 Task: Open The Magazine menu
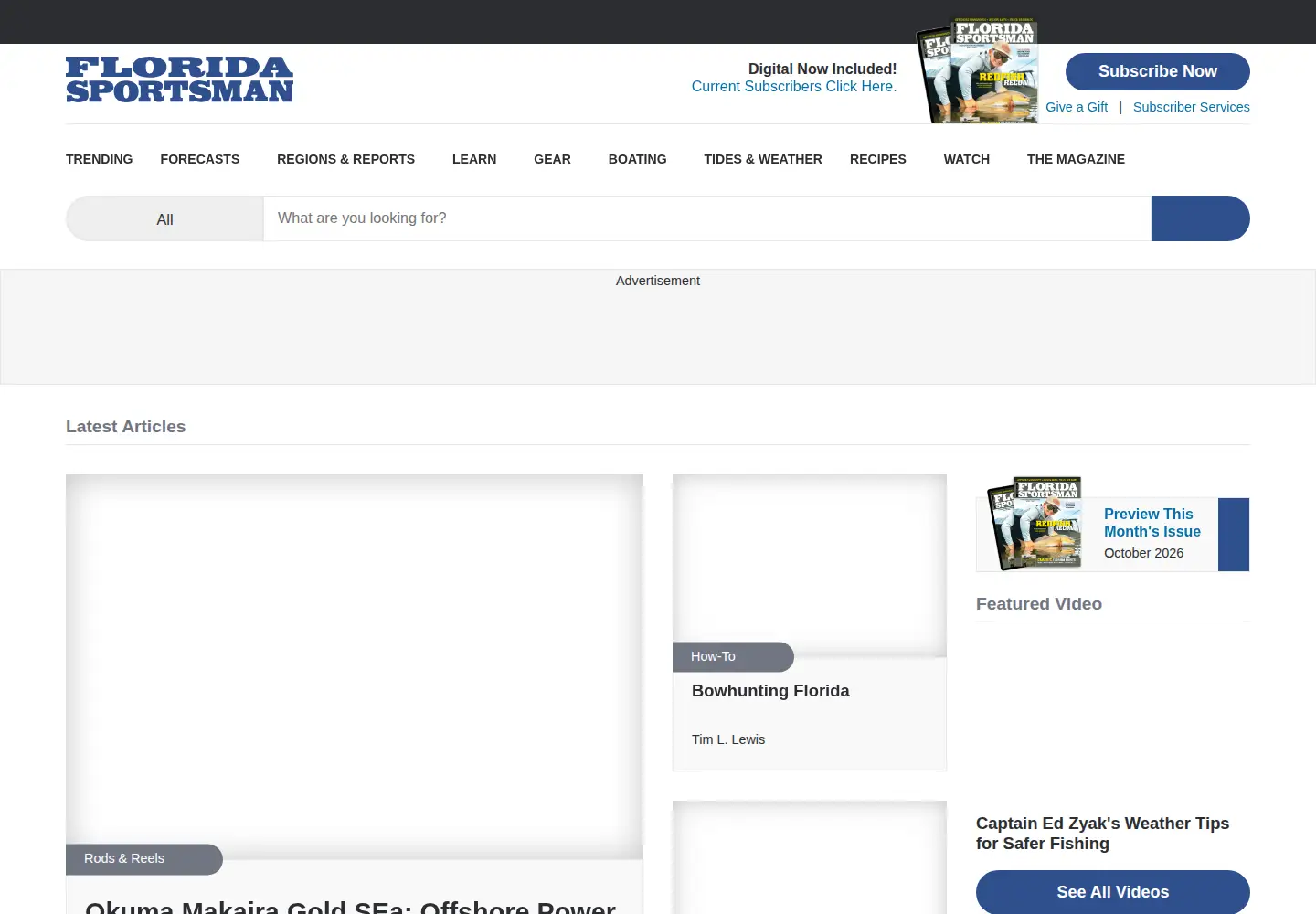coord(1076,159)
